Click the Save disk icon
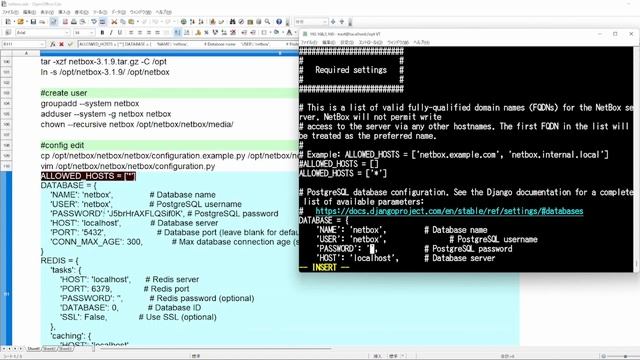The height and width of the screenshot is (360, 640). tap(33, 22)
